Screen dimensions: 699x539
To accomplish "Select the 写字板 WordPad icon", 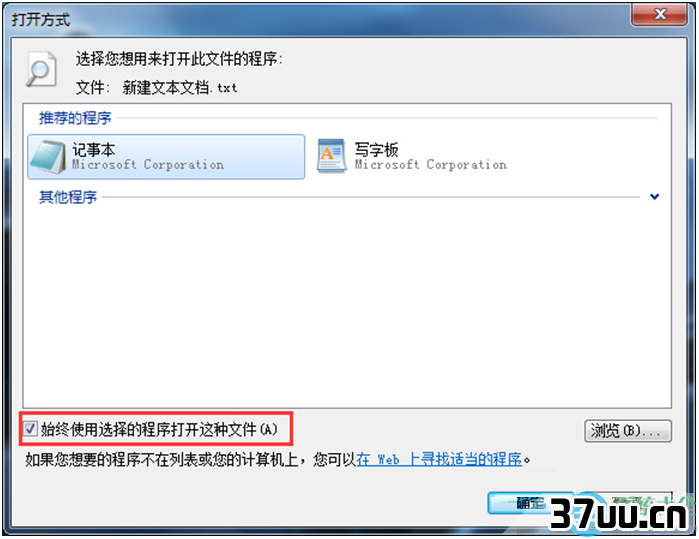I will [x=332, y=156].
